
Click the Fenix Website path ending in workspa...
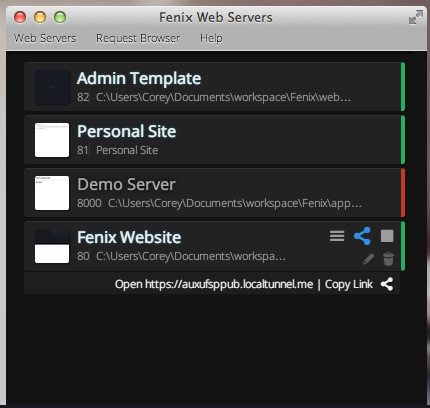point(191,256)
